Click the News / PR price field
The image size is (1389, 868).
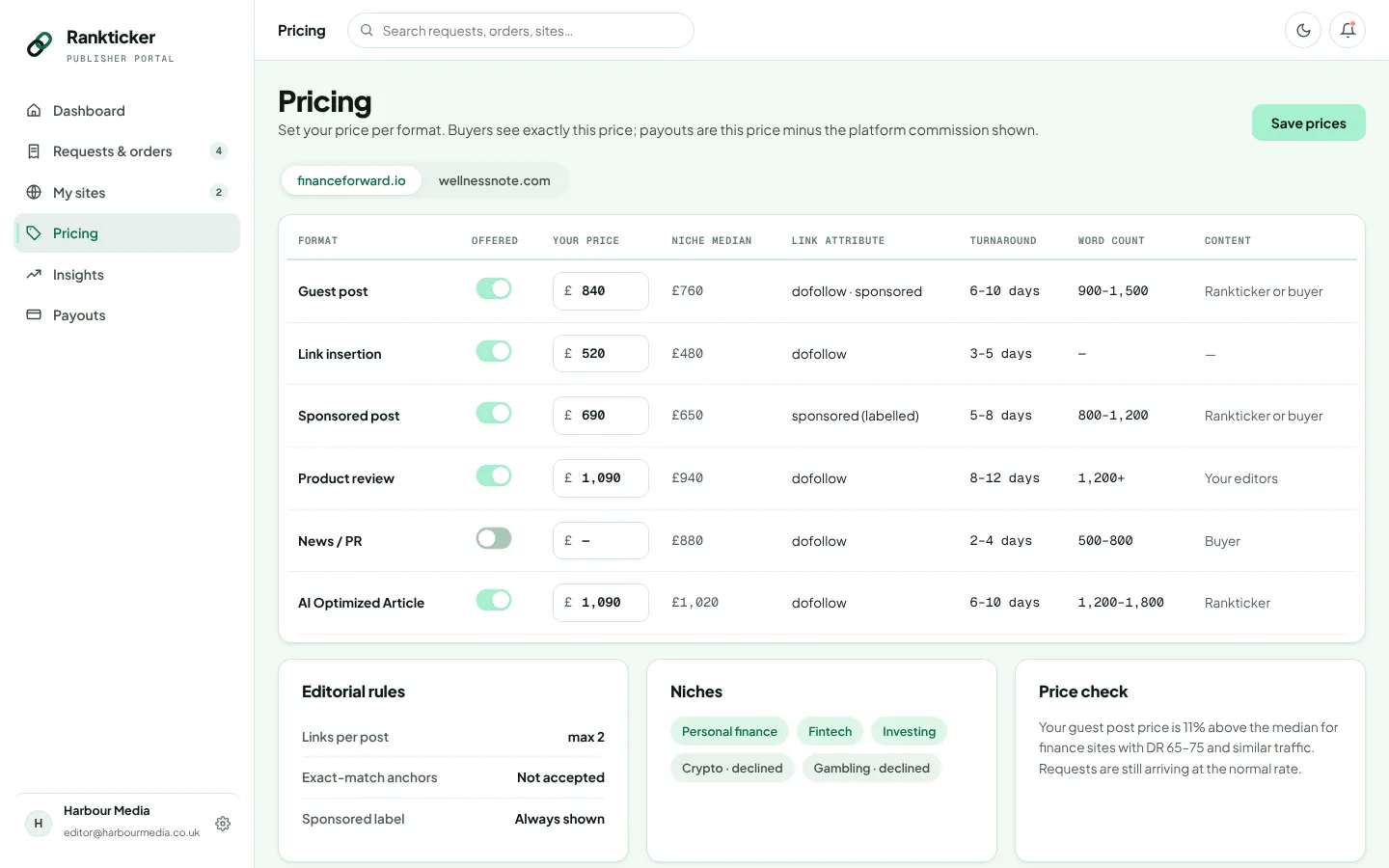pos(601,541)
